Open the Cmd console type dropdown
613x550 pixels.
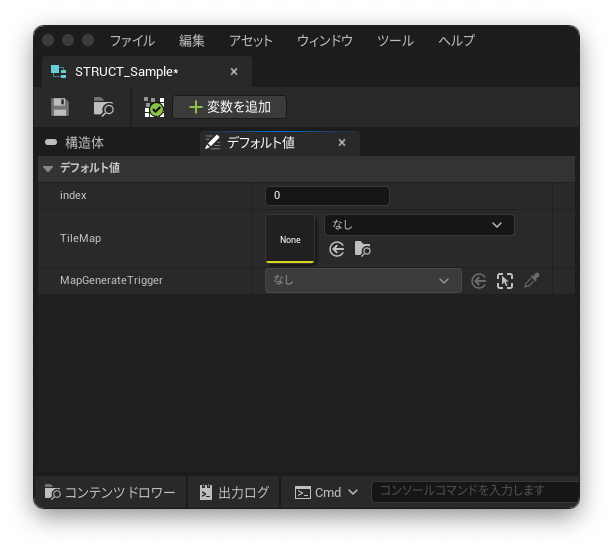click(x=326, y=493)
